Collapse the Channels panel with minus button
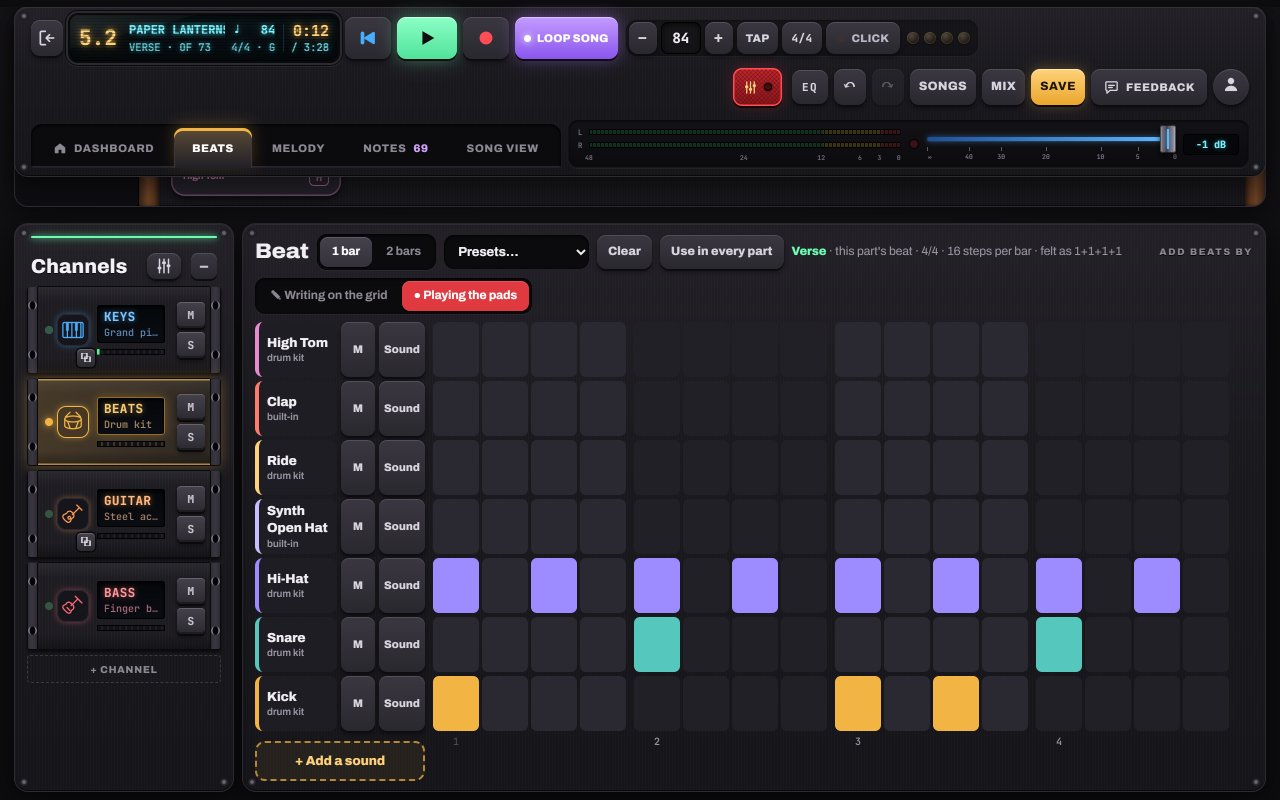 click(x=203, y=266)
